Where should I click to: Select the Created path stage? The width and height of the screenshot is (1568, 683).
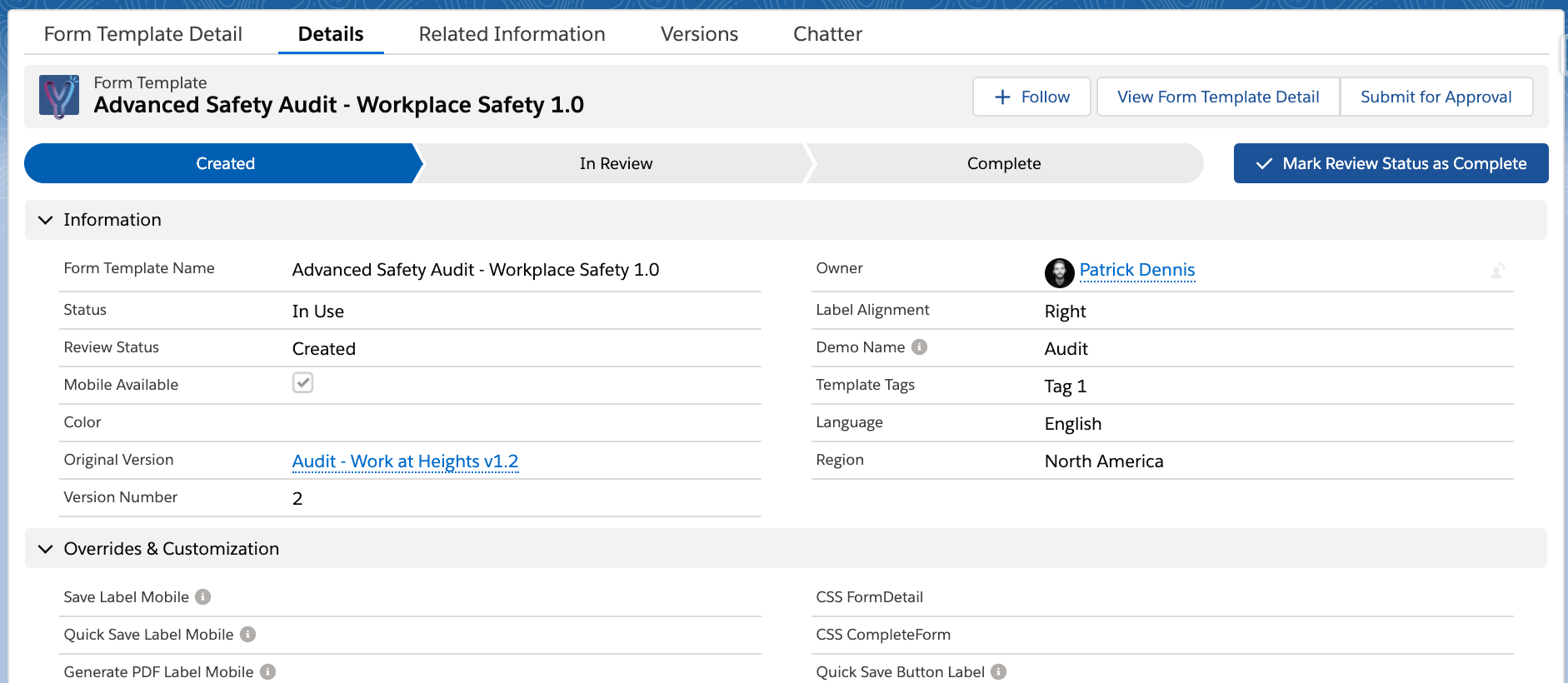point(225,163)
